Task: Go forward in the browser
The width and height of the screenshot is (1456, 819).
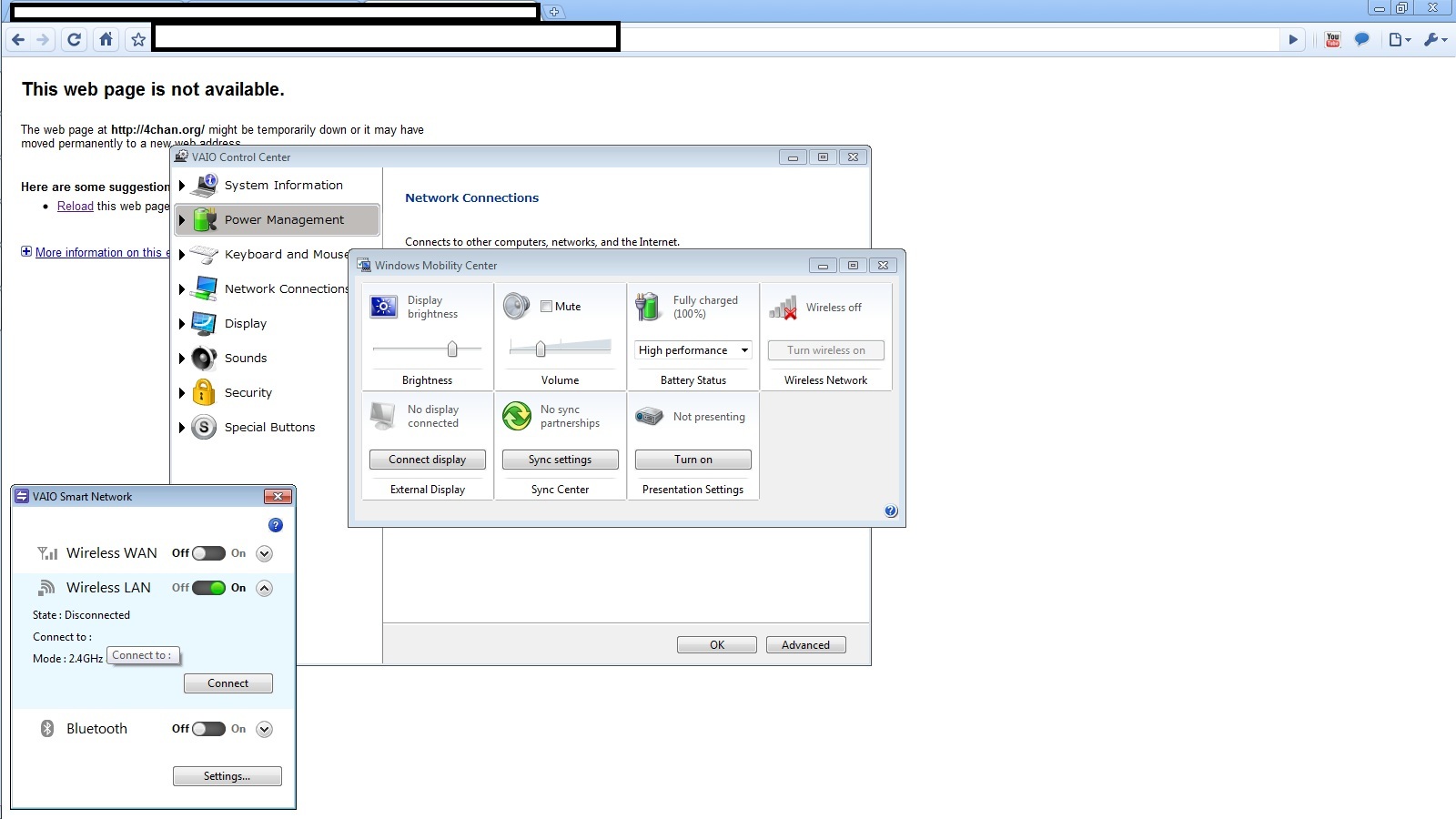Action: click(x=43, y=40)
